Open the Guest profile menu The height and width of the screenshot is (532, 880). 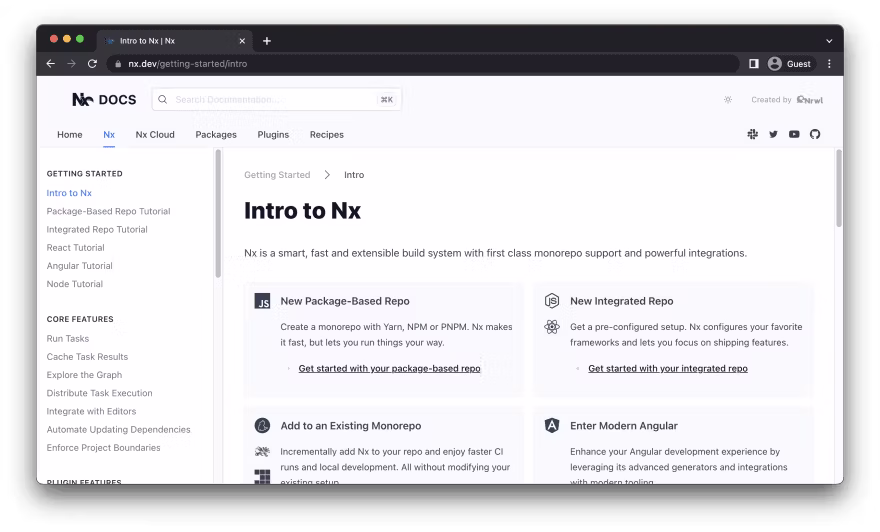point(790,63)
